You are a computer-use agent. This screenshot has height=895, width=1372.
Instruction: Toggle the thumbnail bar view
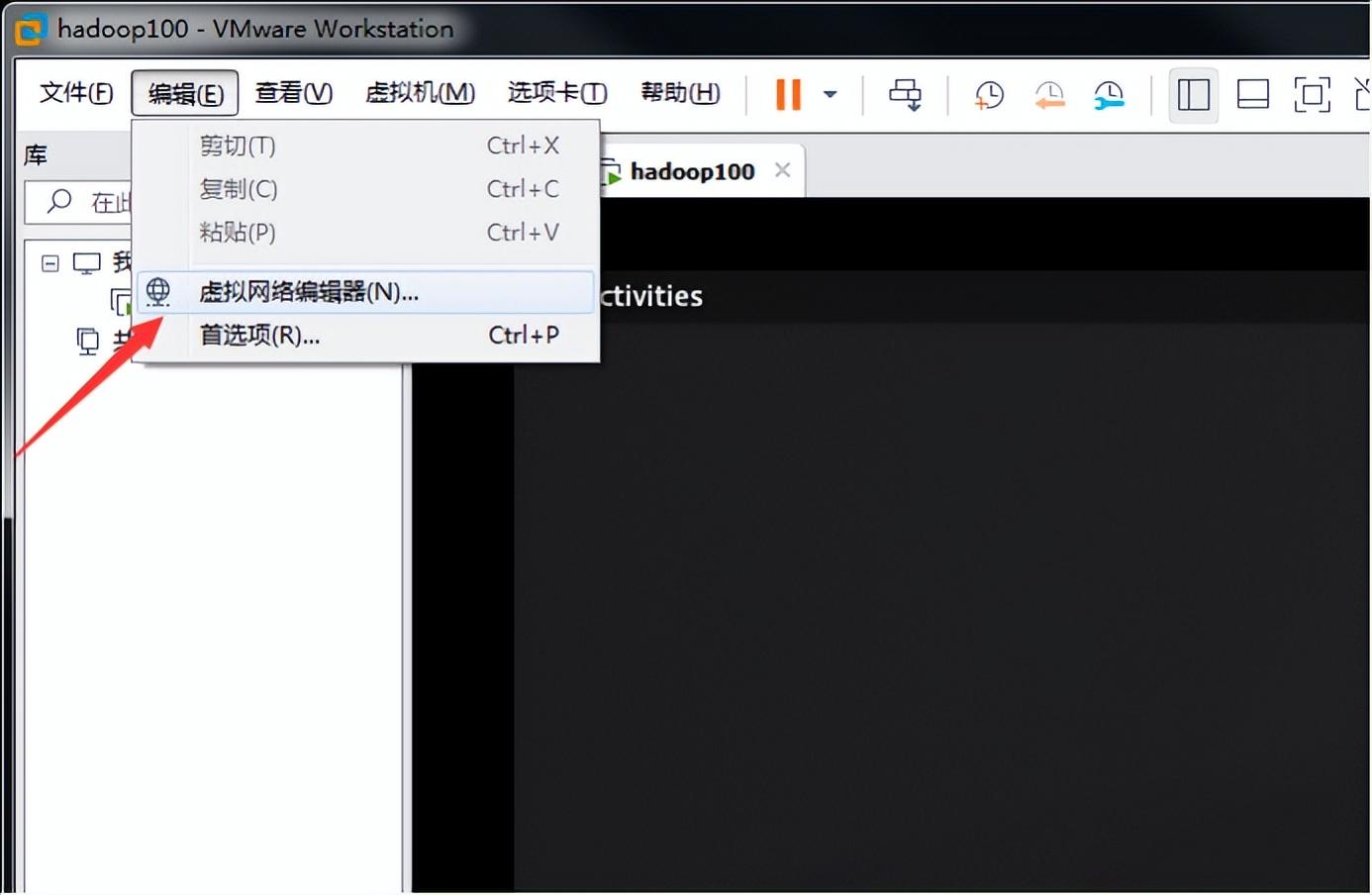pyautogui.click(x=1252, y=95)
